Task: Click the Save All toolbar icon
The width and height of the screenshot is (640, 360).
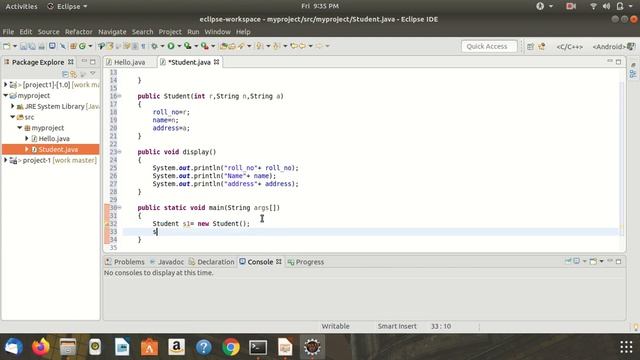Action: tap(32, 46)
